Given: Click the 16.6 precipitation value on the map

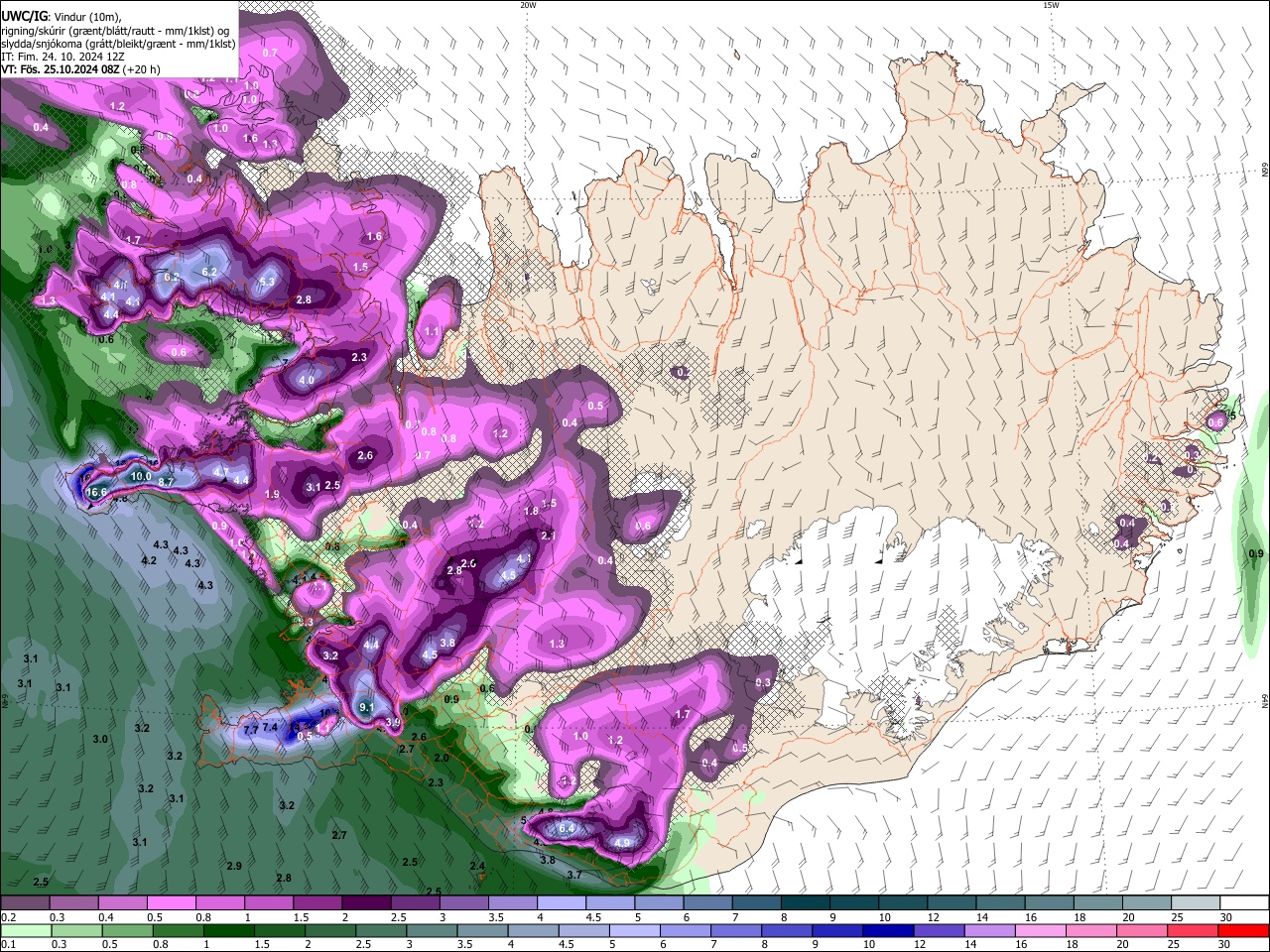Looking at the screenshot, I should point(96,492).
